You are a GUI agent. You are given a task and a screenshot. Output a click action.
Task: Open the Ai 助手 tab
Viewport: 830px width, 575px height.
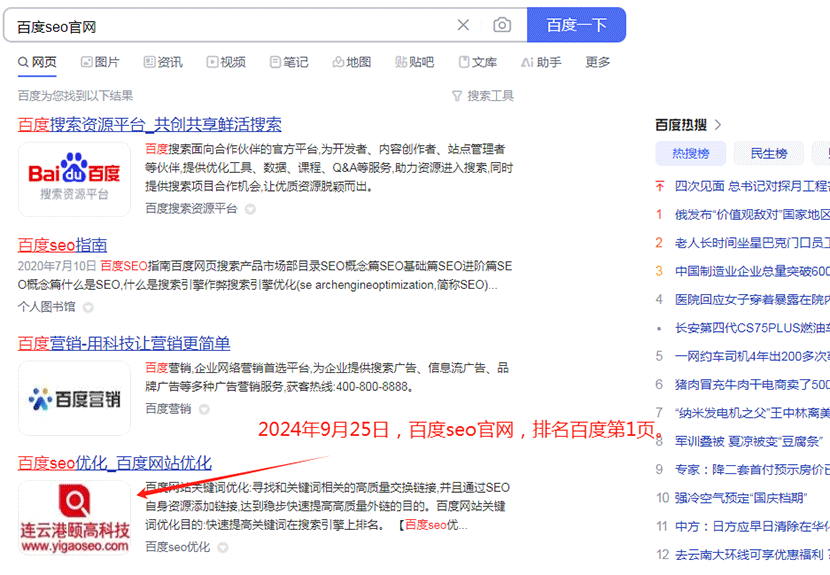[541, 62]
